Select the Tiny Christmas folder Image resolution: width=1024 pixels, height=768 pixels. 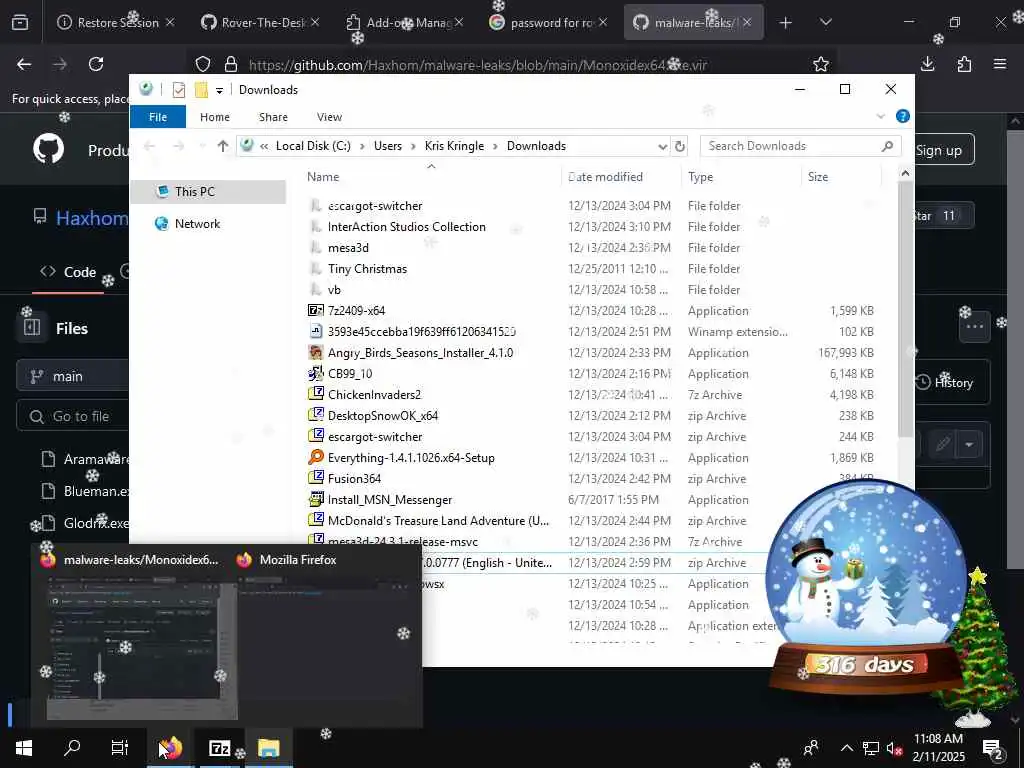[367, 269]
